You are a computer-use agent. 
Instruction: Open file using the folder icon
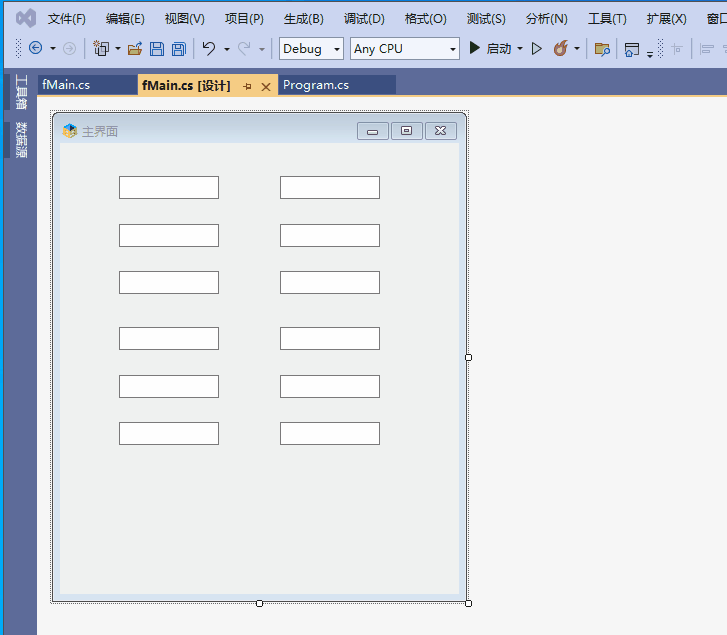click(x=135, y=49)
